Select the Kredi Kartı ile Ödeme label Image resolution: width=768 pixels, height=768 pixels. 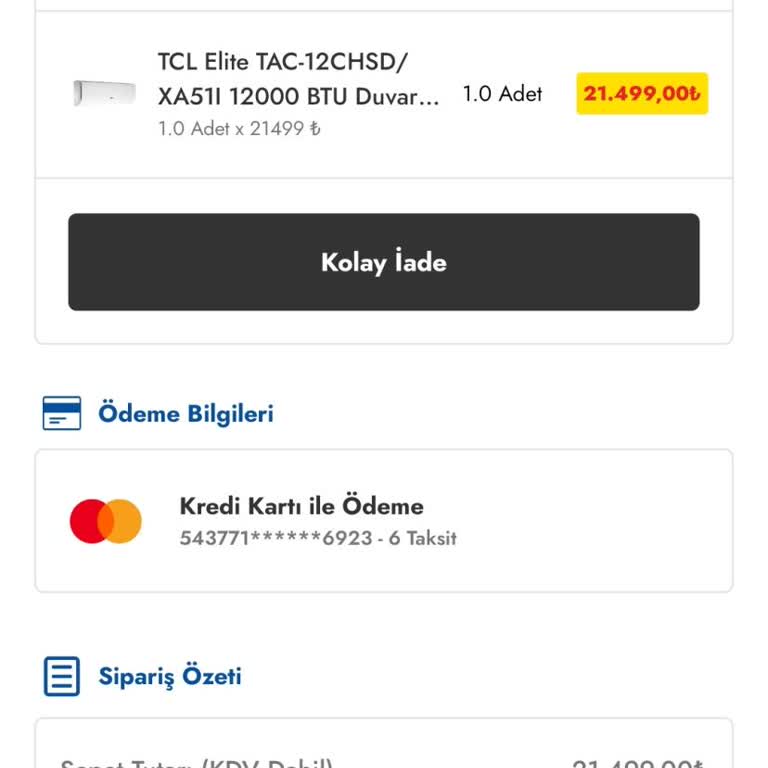click(x=301, y=506)
